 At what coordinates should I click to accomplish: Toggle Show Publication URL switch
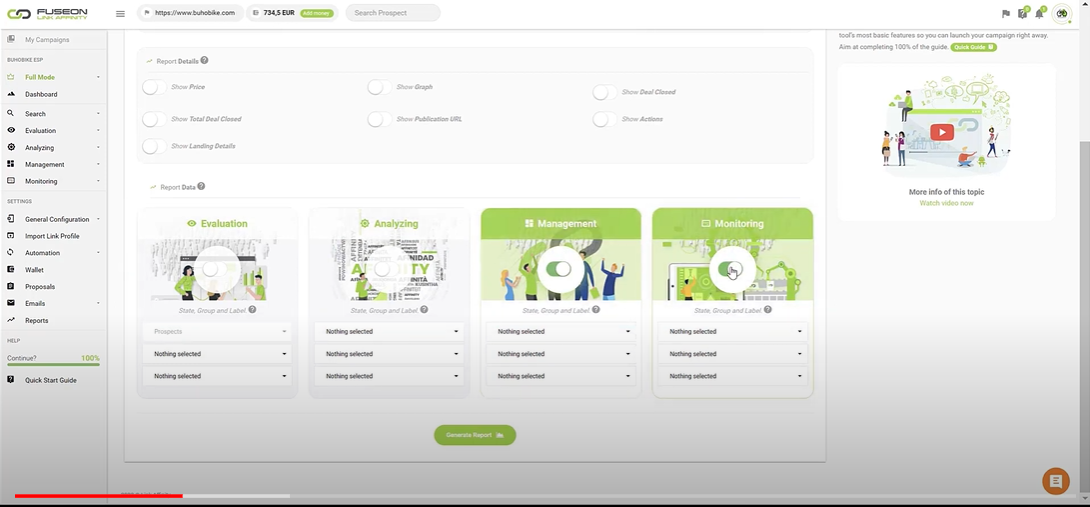click(379, 119)
